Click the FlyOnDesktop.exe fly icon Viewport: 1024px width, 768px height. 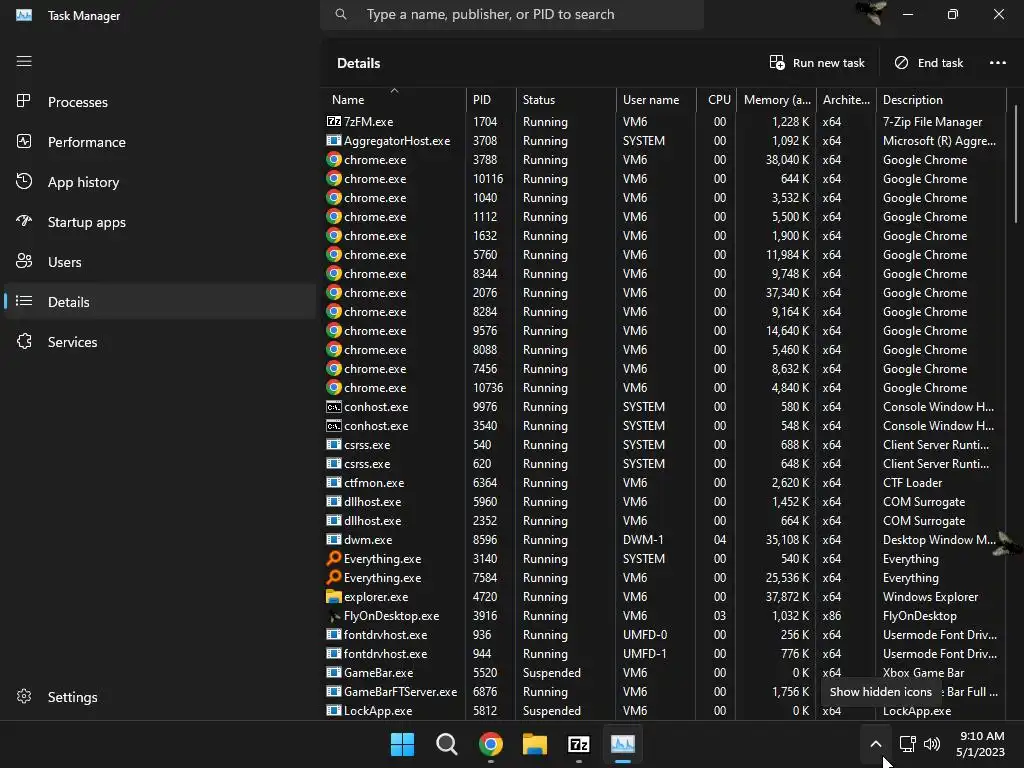pos(334,616)
